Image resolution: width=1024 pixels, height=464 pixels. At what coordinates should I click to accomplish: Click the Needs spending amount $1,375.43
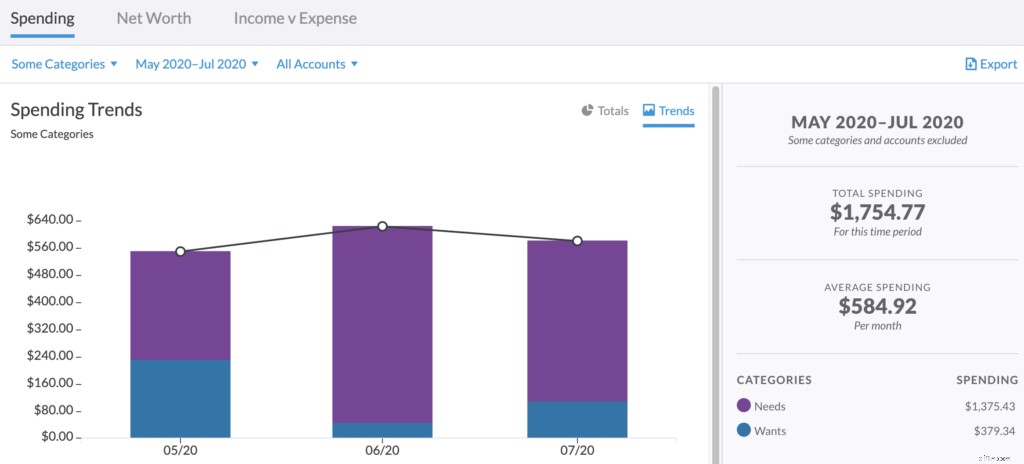click(x=991, y=406)
